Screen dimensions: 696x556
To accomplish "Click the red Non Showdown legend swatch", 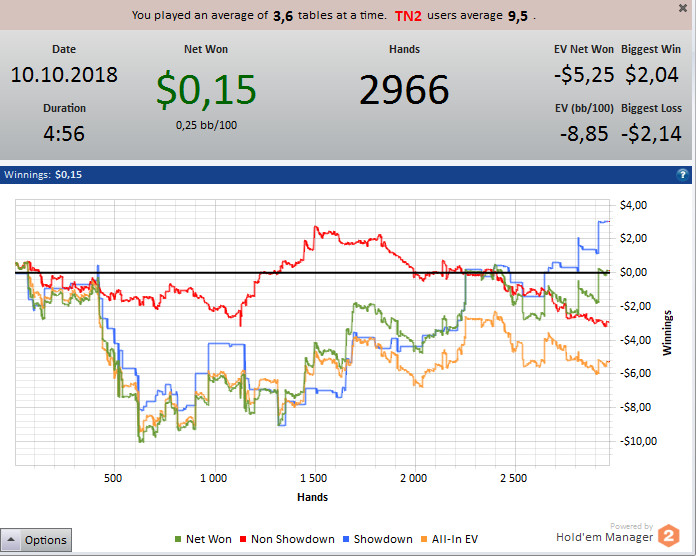I will [243, 540].
